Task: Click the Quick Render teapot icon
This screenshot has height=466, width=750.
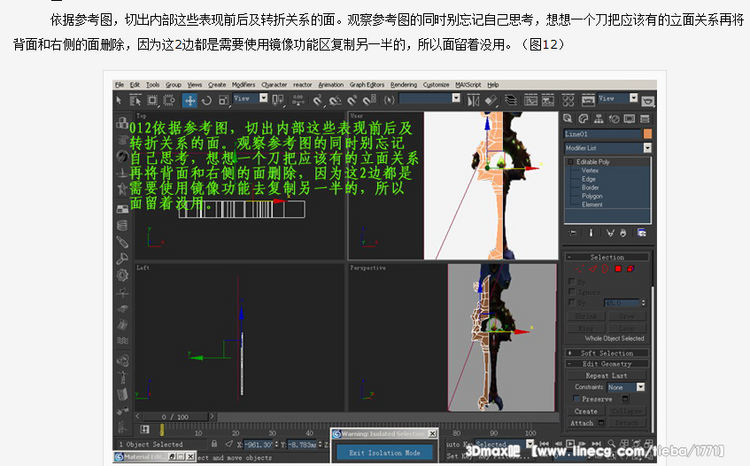Action: [x=648, y=101]
